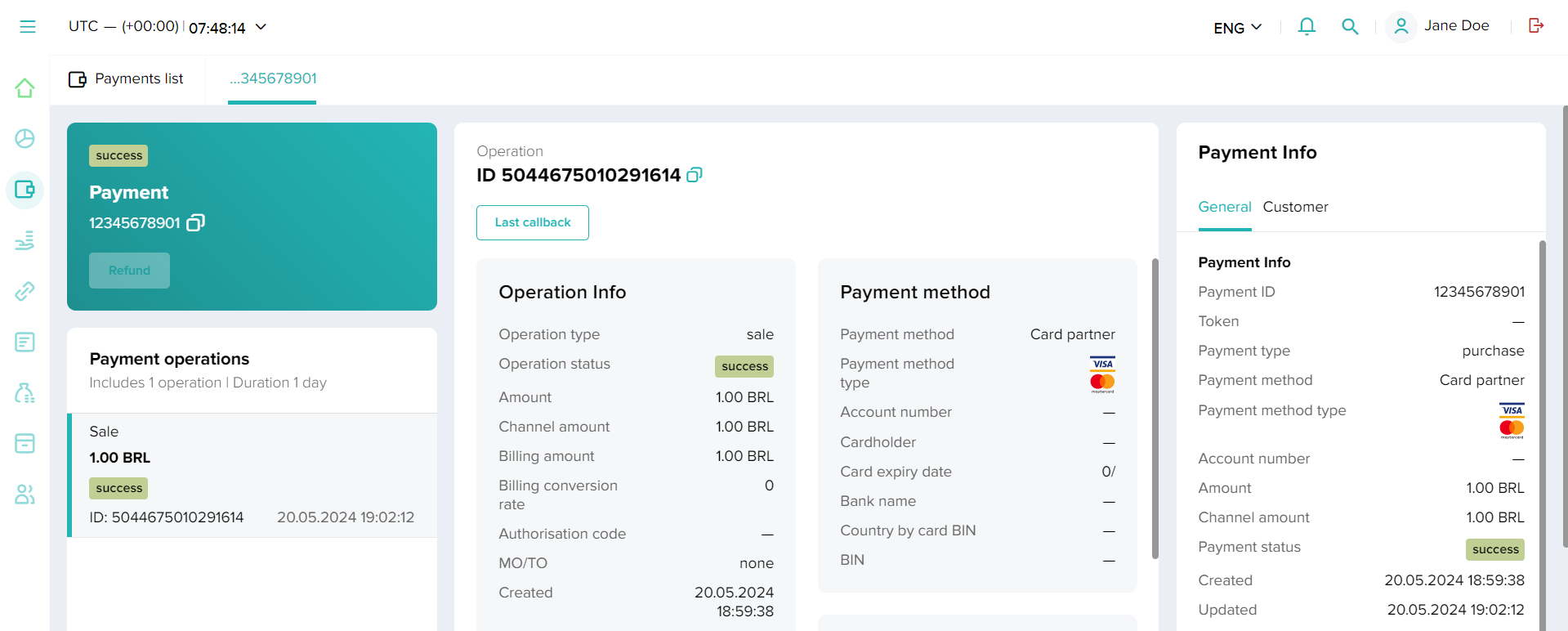Copy operation ID 5044675010291614

click(x=695, y=175)
